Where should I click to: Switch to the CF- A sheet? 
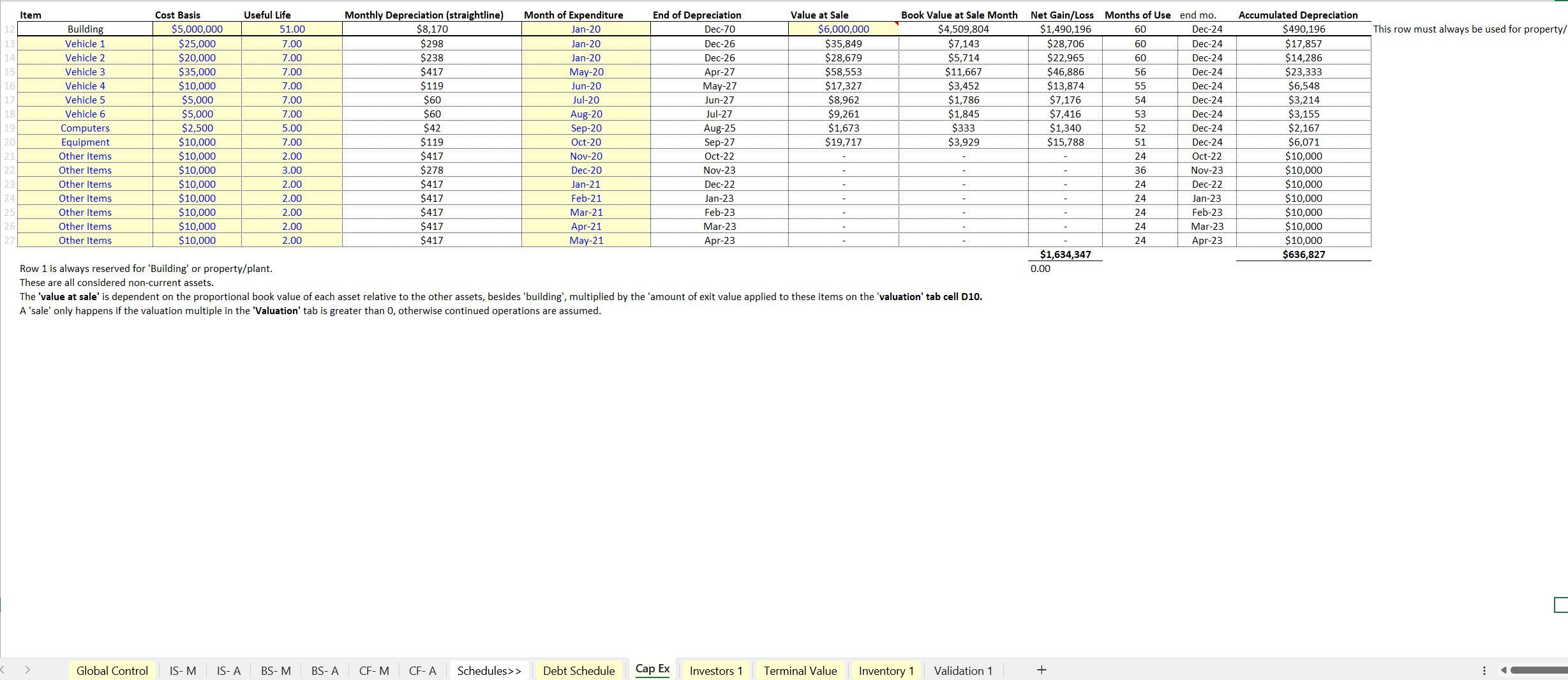pos(422,670)
